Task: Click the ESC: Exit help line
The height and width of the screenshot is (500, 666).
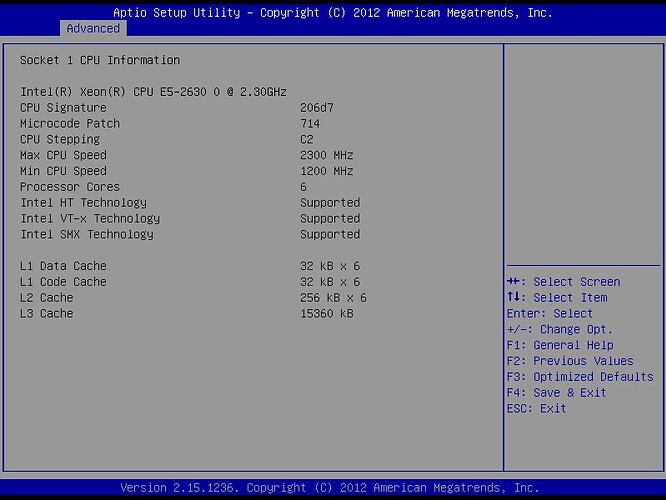Action: tap(537, 408)
